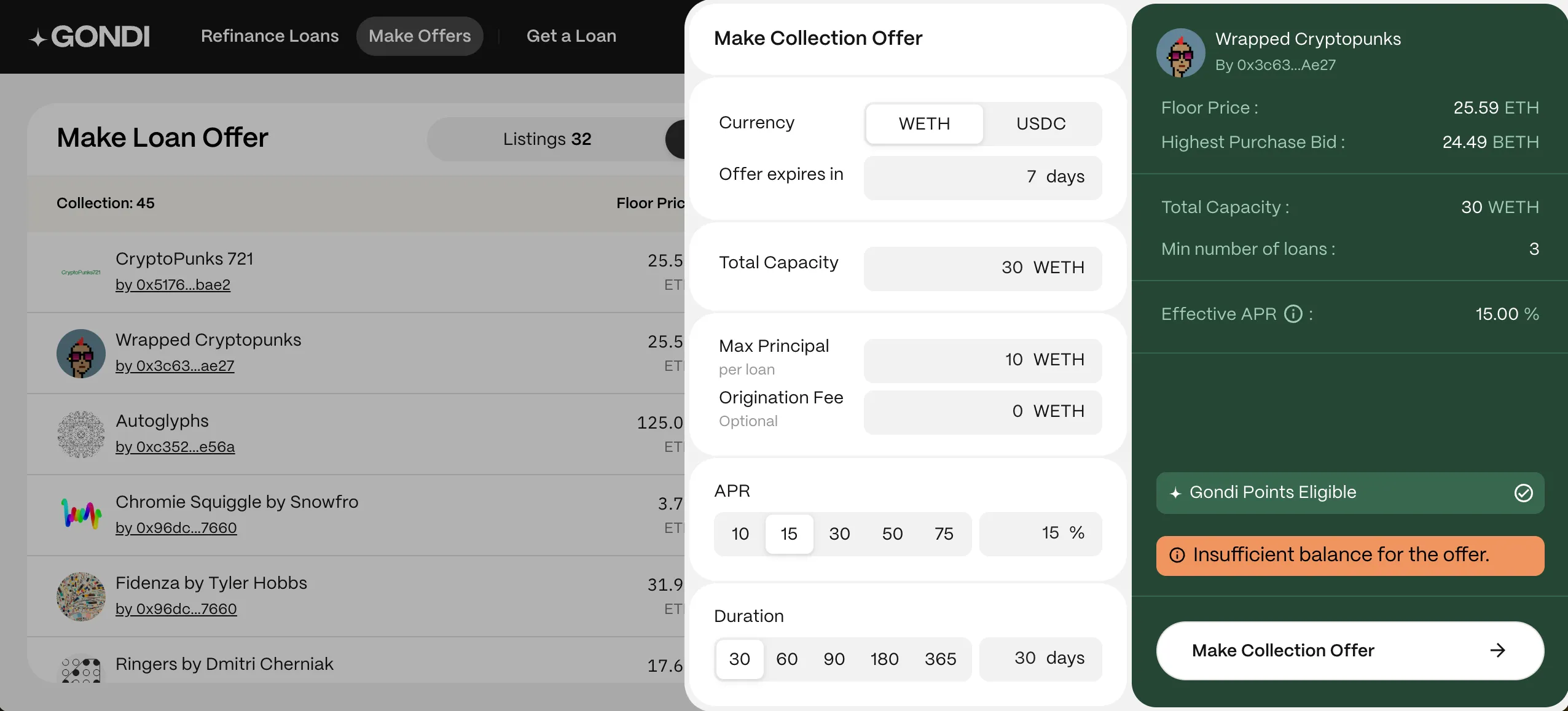Edit Max Principal per loan field
This screenshot has width=1568, height=711.
(982, 360)
